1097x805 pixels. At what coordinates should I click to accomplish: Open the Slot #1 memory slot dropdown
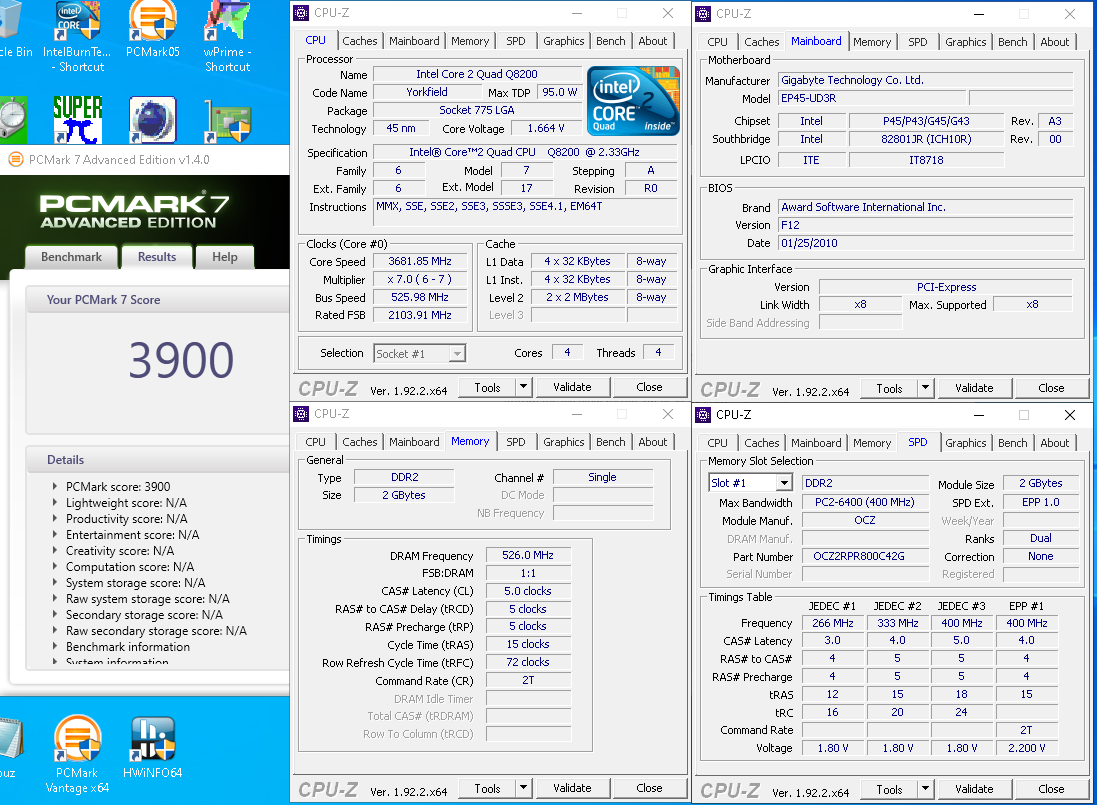pos(784,483)
